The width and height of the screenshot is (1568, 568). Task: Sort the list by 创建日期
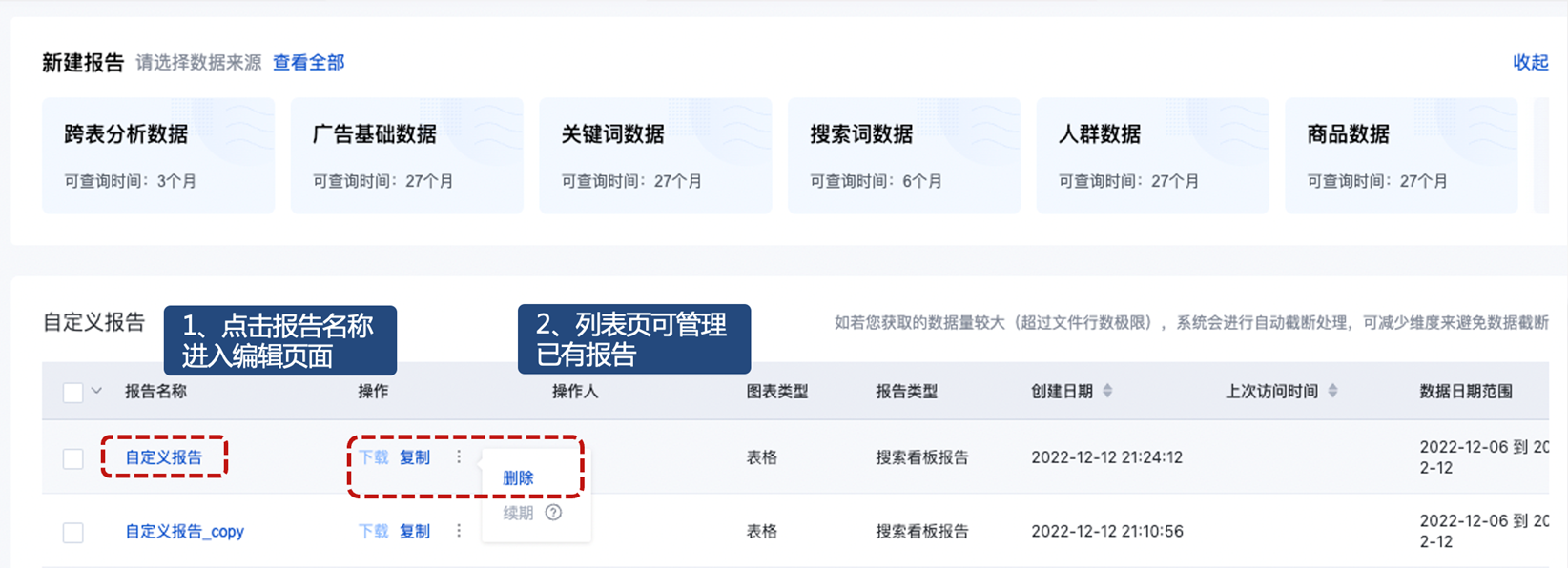pyautogui.click(x=1107, y=391)
